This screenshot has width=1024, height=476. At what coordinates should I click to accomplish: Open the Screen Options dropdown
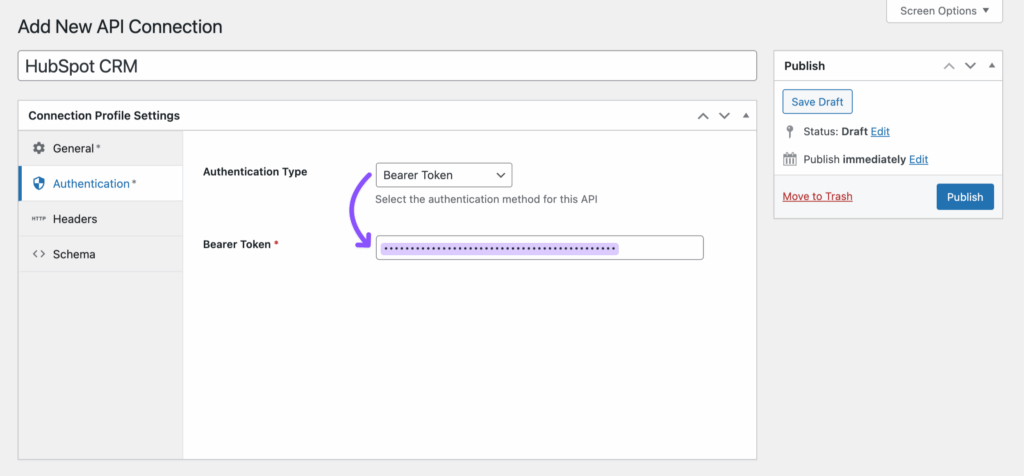click(x=944, y=11)
